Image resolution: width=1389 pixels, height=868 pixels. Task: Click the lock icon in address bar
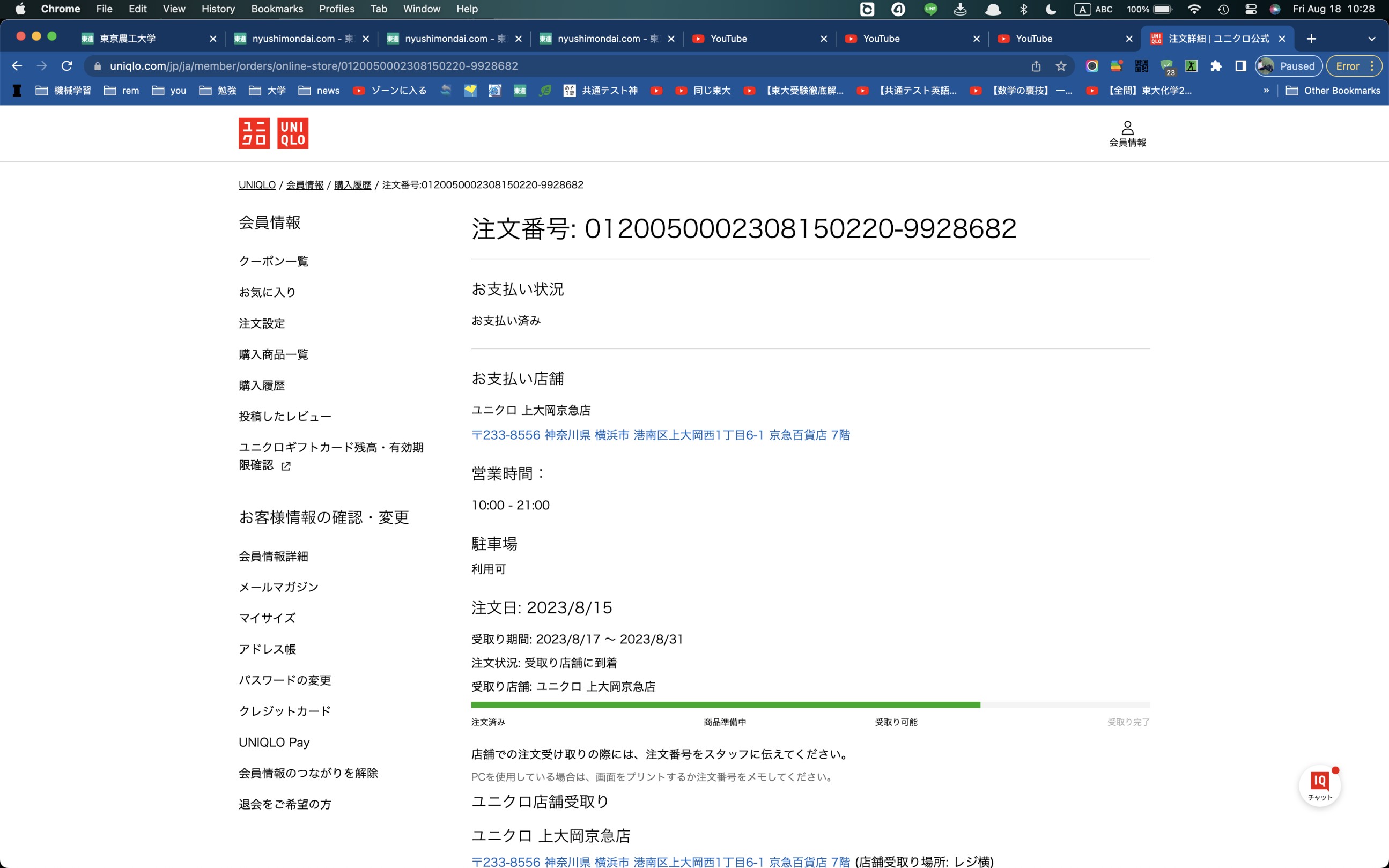[x=97, y=66]
